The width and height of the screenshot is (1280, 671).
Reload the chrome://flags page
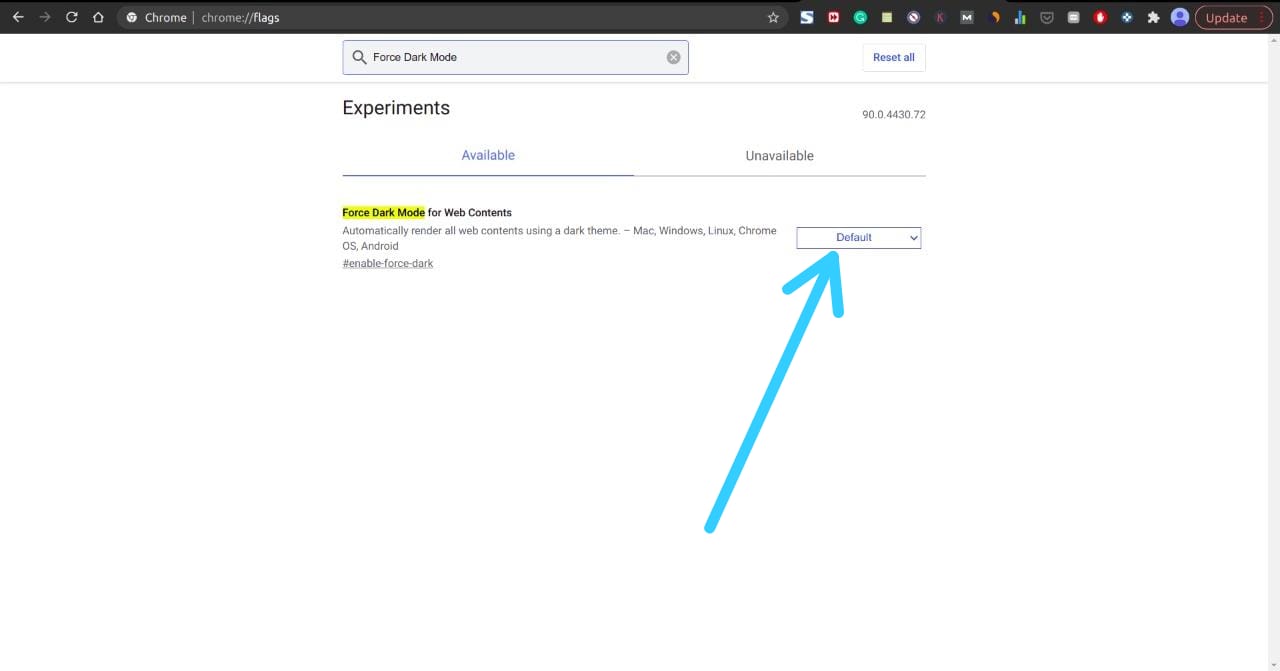tap(71, 17)
